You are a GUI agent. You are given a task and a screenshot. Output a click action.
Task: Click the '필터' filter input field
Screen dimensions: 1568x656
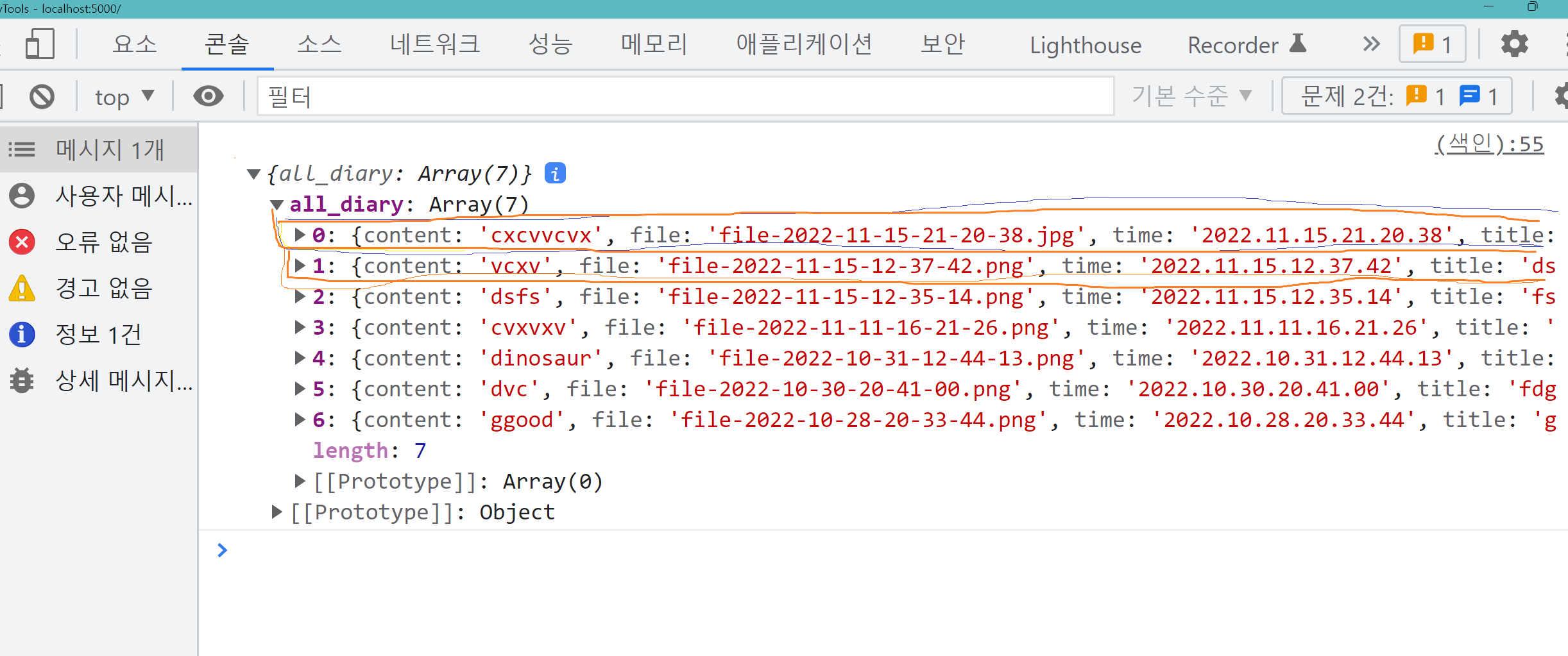(685, 97)
